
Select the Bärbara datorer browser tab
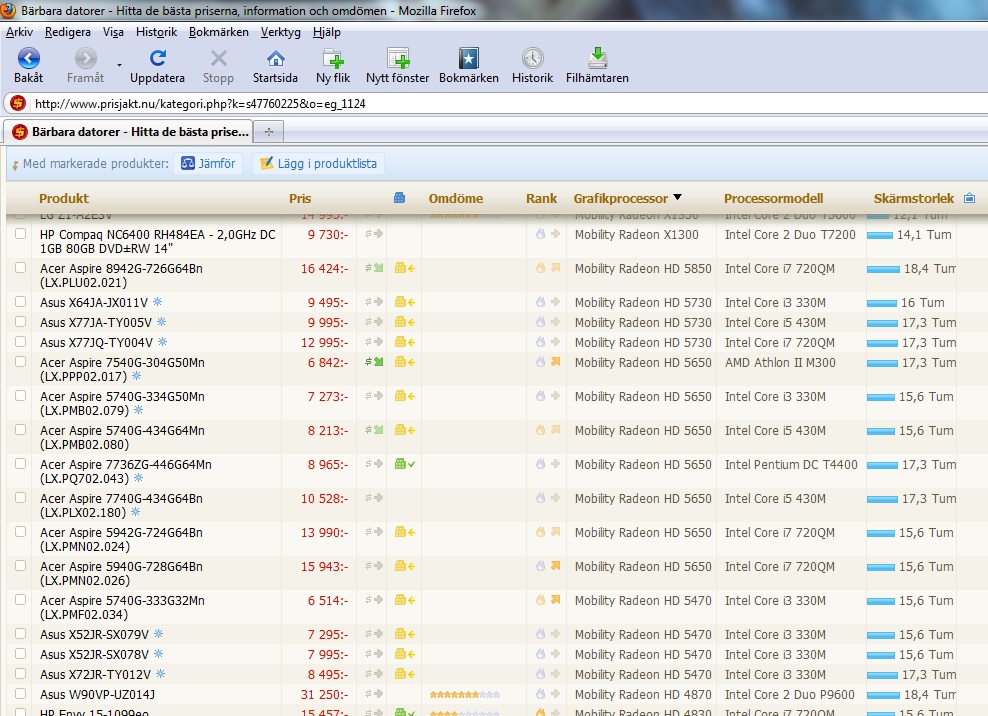pos(130,132)
